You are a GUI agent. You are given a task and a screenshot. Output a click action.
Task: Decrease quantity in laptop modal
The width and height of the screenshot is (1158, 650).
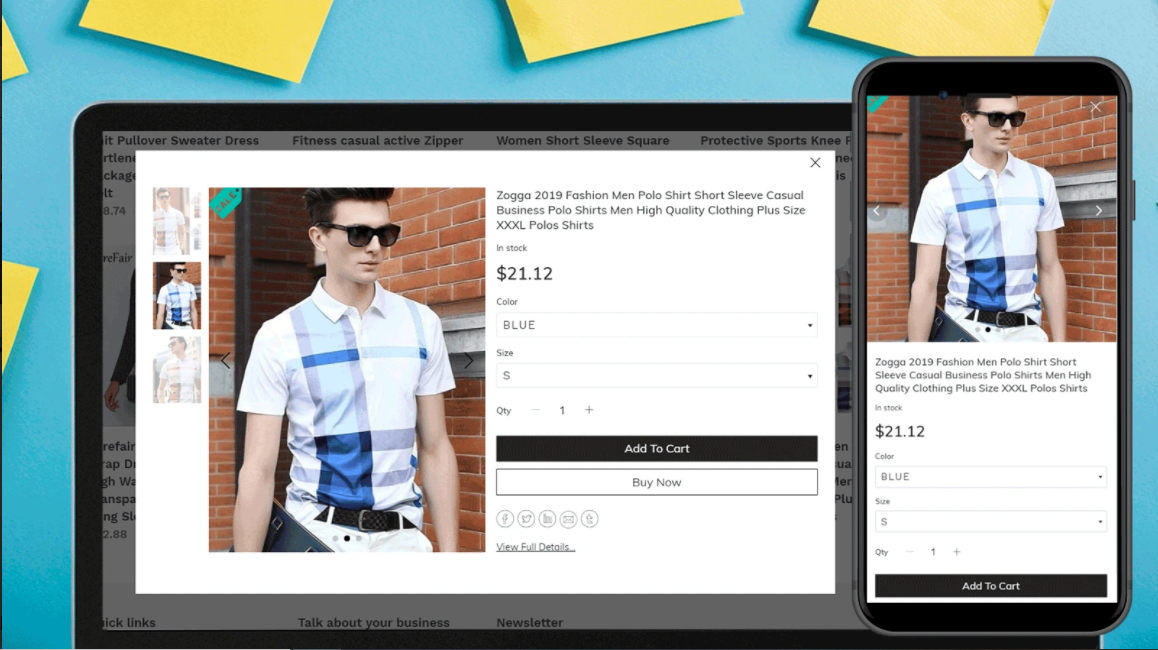coord(535,410)
